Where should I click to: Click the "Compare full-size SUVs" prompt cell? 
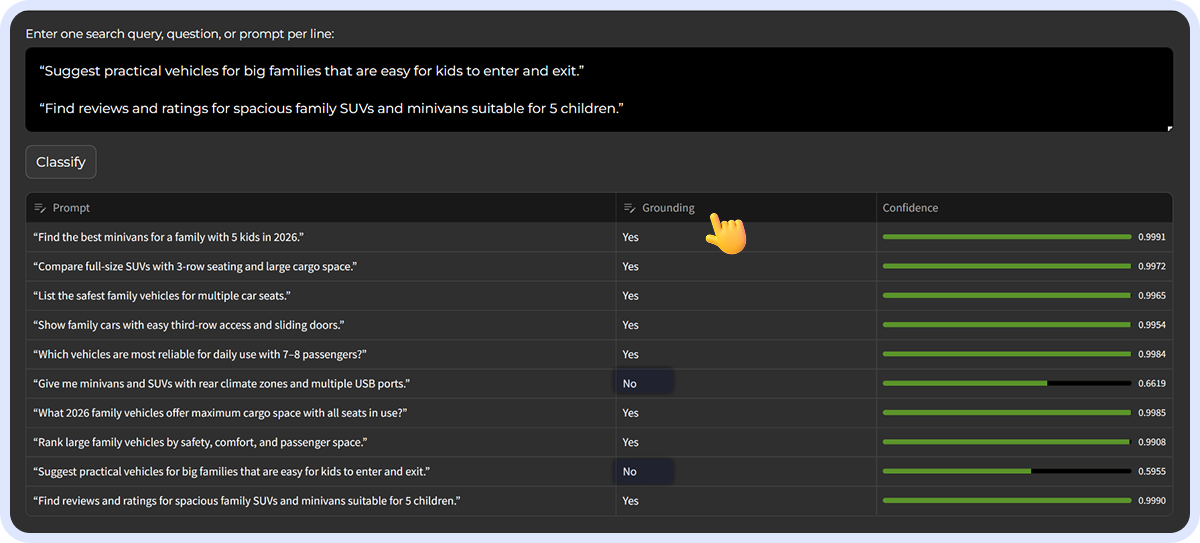(195, 266)
